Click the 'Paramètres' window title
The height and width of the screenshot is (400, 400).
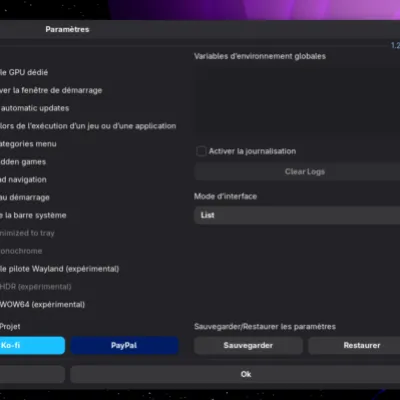point(67,29)
